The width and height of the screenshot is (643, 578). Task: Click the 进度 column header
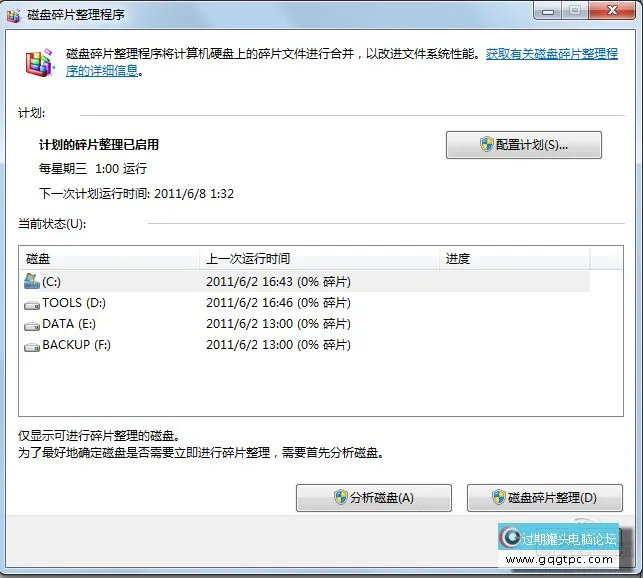pyautogui.click(x=515, y=258)
